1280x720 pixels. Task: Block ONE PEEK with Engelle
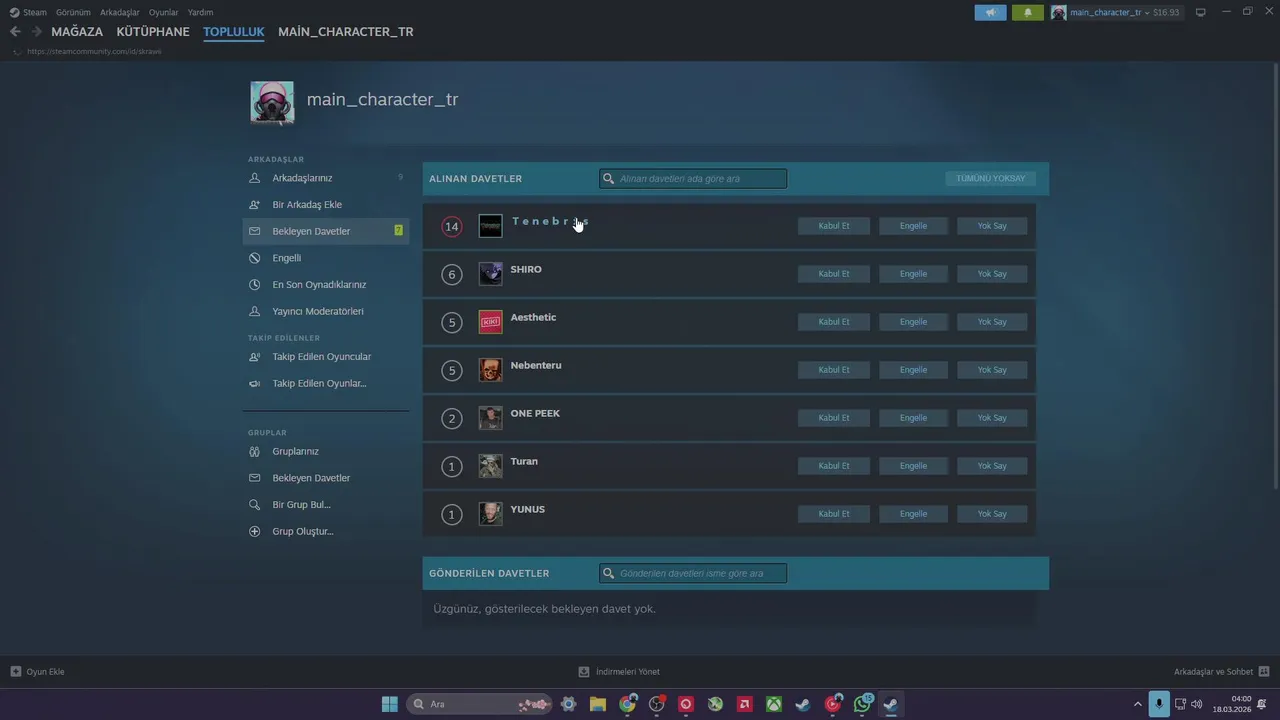coord(913,418)
